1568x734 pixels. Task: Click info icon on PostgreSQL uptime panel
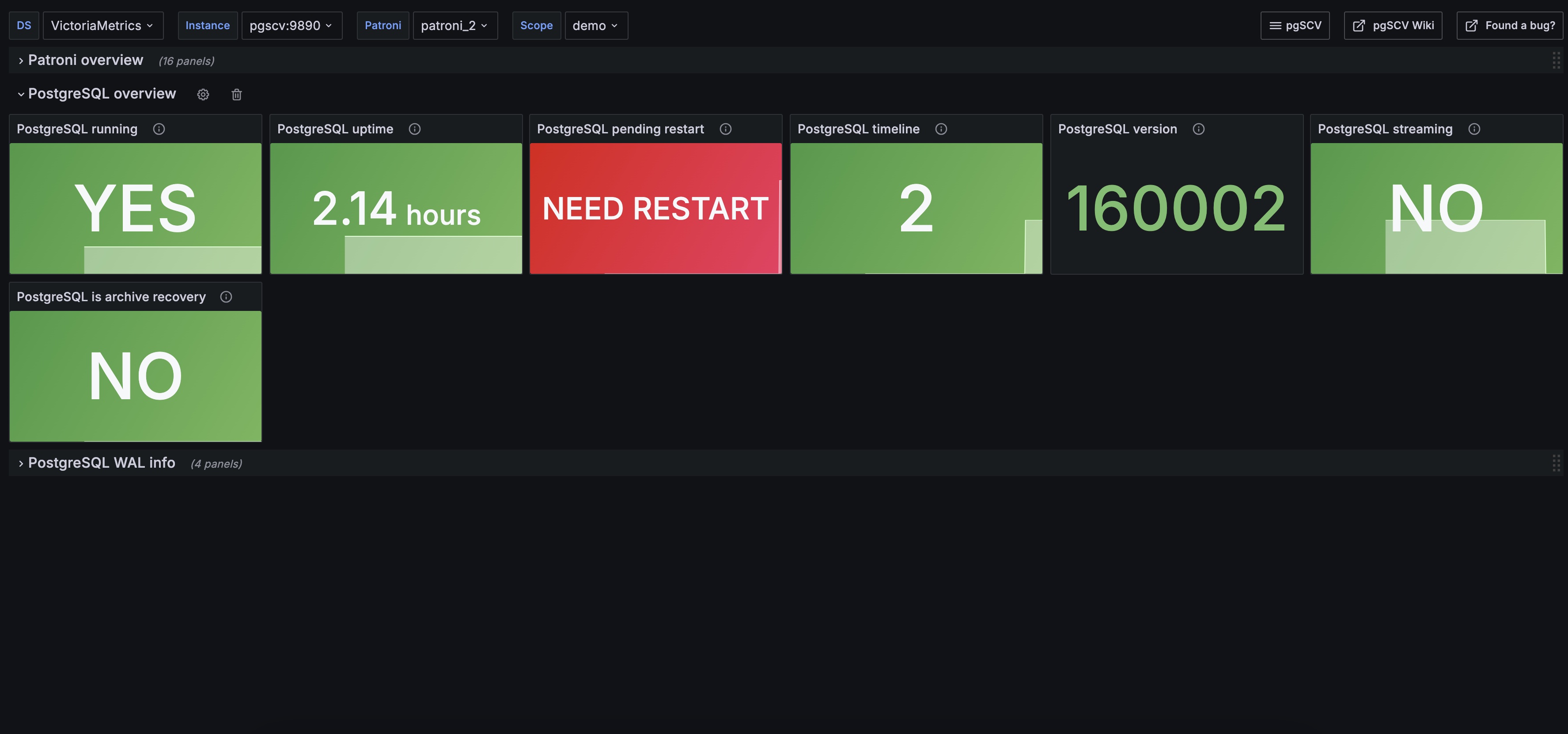[x=414, y=129]
